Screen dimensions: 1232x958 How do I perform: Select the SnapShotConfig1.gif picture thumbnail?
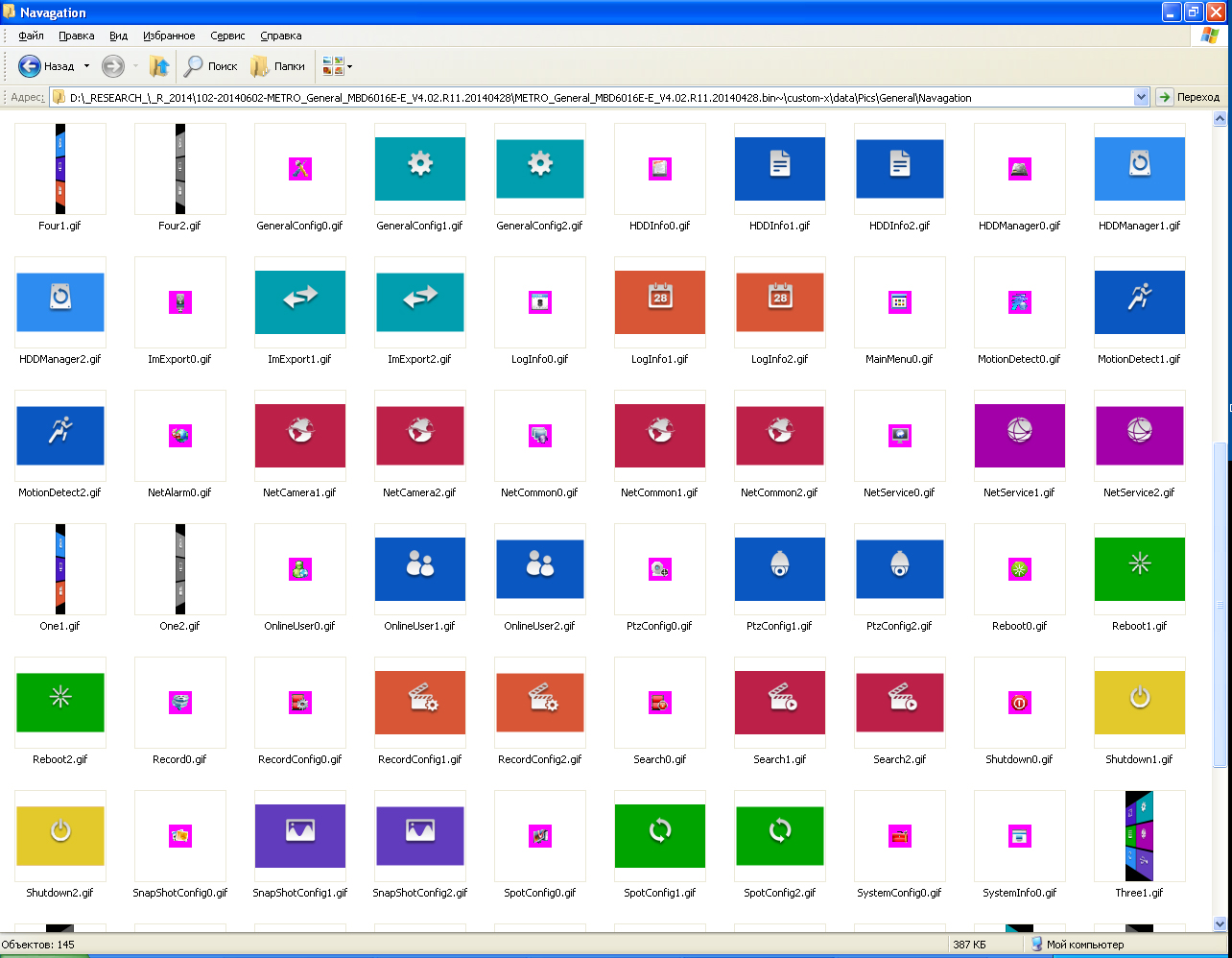point(299,836)
